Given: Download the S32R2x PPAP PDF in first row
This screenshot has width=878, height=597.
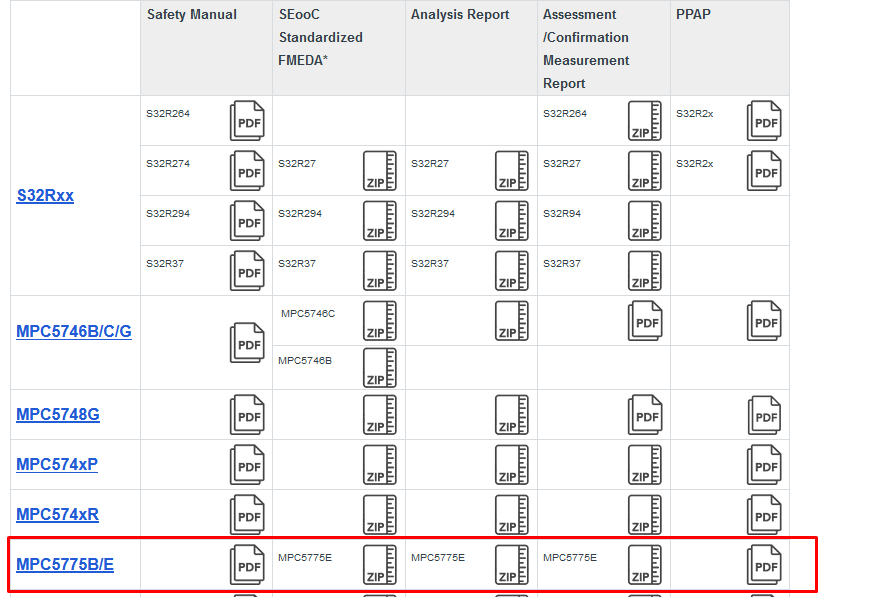Looking at the screenshot, I should [x=764, y=120].
